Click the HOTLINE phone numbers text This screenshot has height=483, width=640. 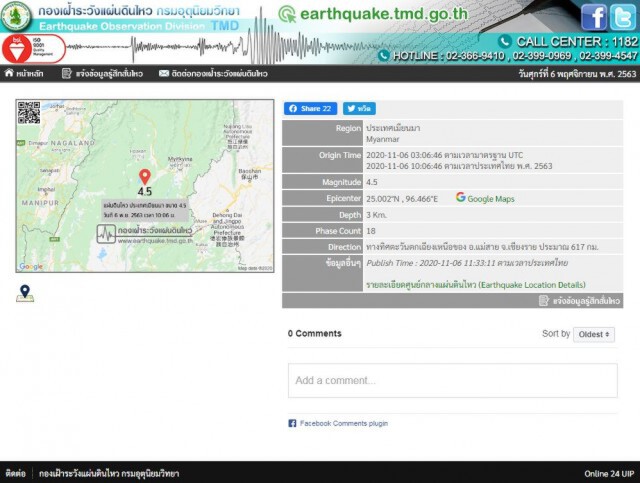(515, 56)
